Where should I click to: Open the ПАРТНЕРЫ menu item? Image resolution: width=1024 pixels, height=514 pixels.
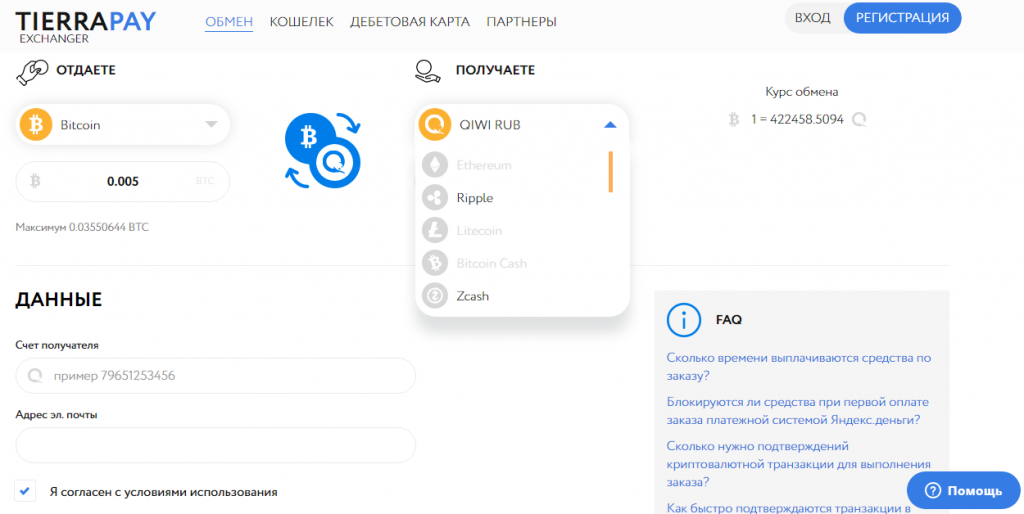point(521,21)
